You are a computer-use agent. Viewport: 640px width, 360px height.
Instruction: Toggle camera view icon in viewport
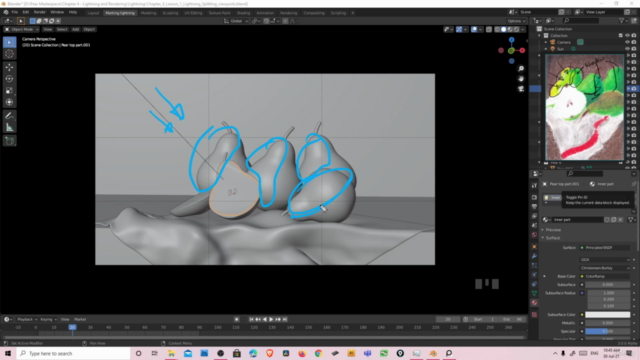521,89
